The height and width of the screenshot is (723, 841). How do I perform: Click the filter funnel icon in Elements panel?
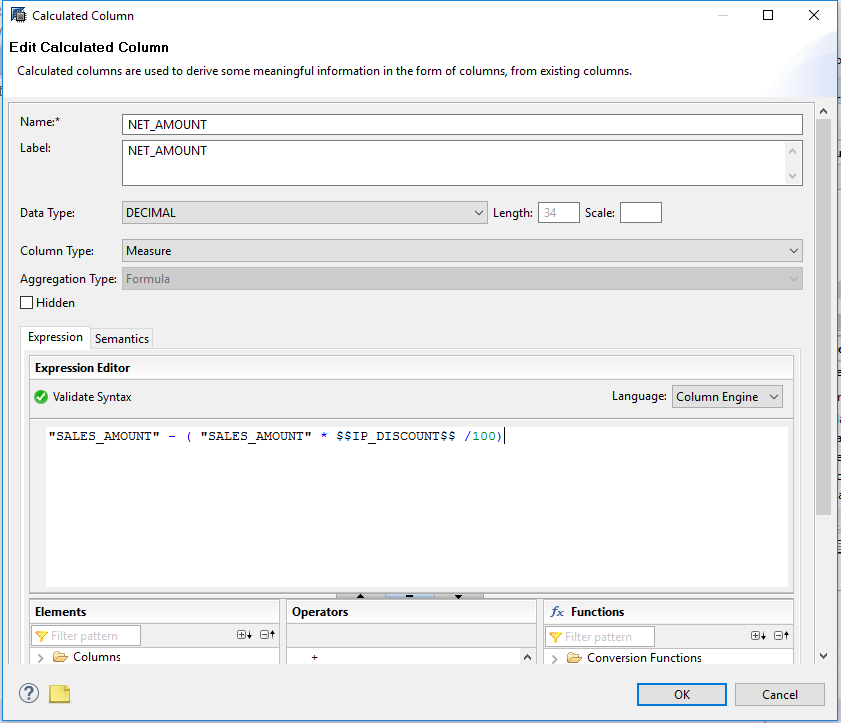click(42, 636)
